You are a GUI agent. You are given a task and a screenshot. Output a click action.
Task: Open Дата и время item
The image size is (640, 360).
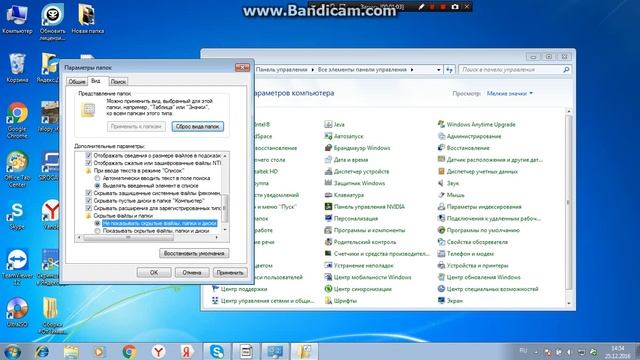(x=346, y=160)
